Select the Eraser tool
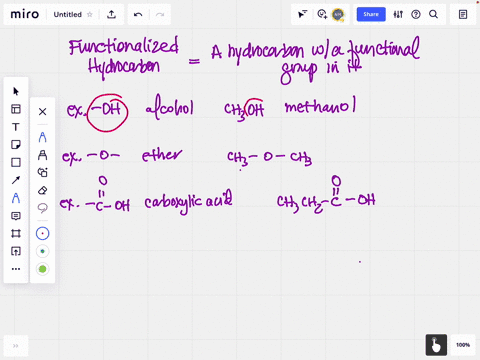480x360 pixels. tap(42, 190)
